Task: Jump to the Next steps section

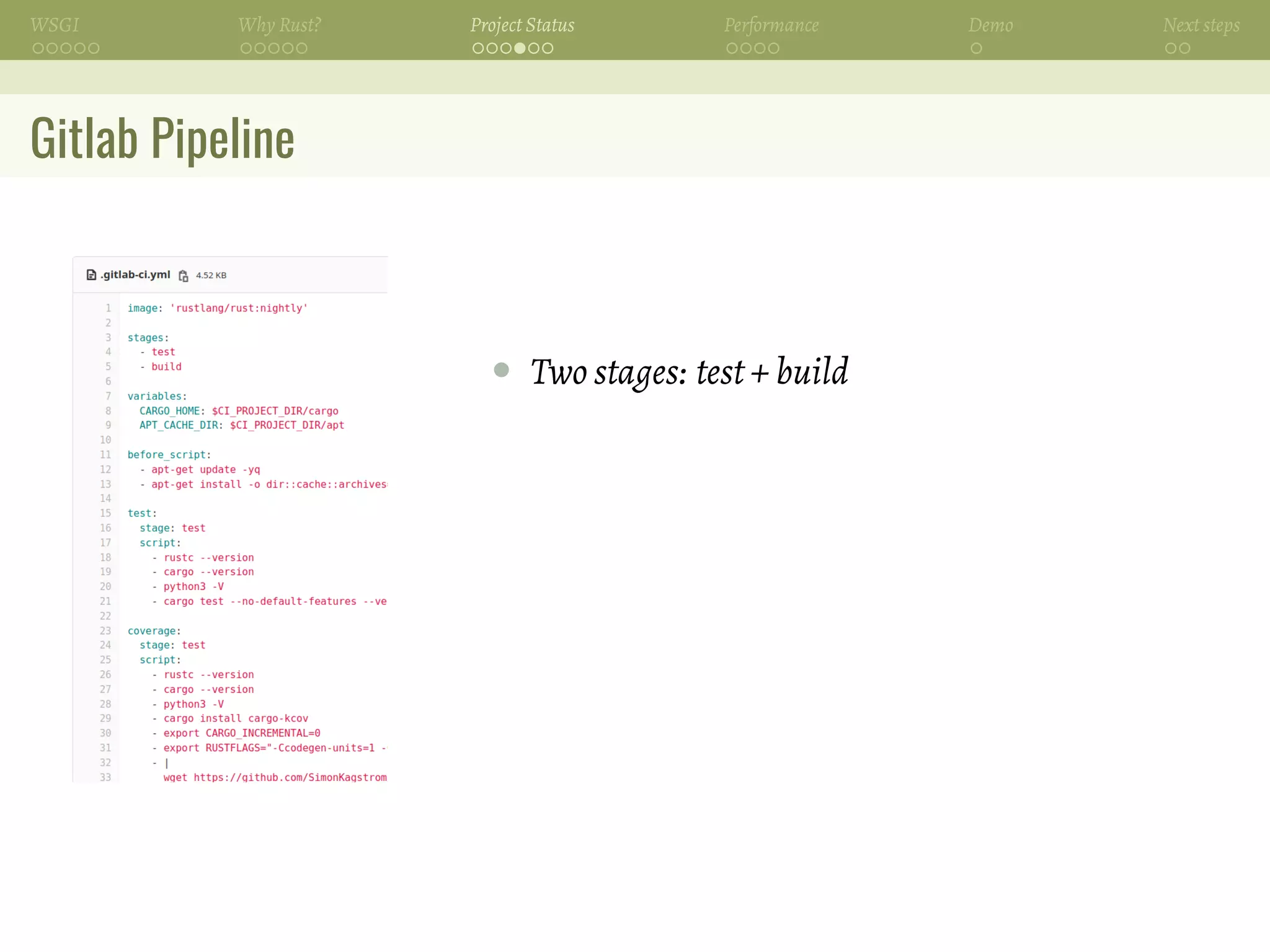Action: (x=1201, y=25)
